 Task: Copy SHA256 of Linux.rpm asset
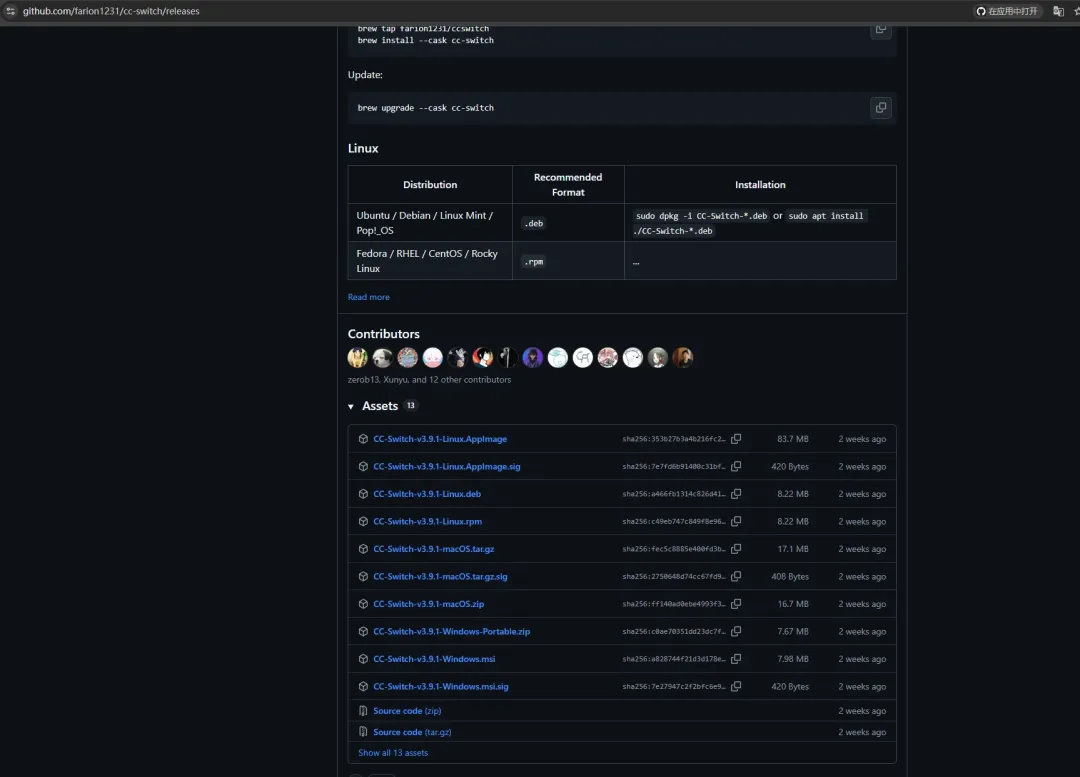tap(736, 521)
